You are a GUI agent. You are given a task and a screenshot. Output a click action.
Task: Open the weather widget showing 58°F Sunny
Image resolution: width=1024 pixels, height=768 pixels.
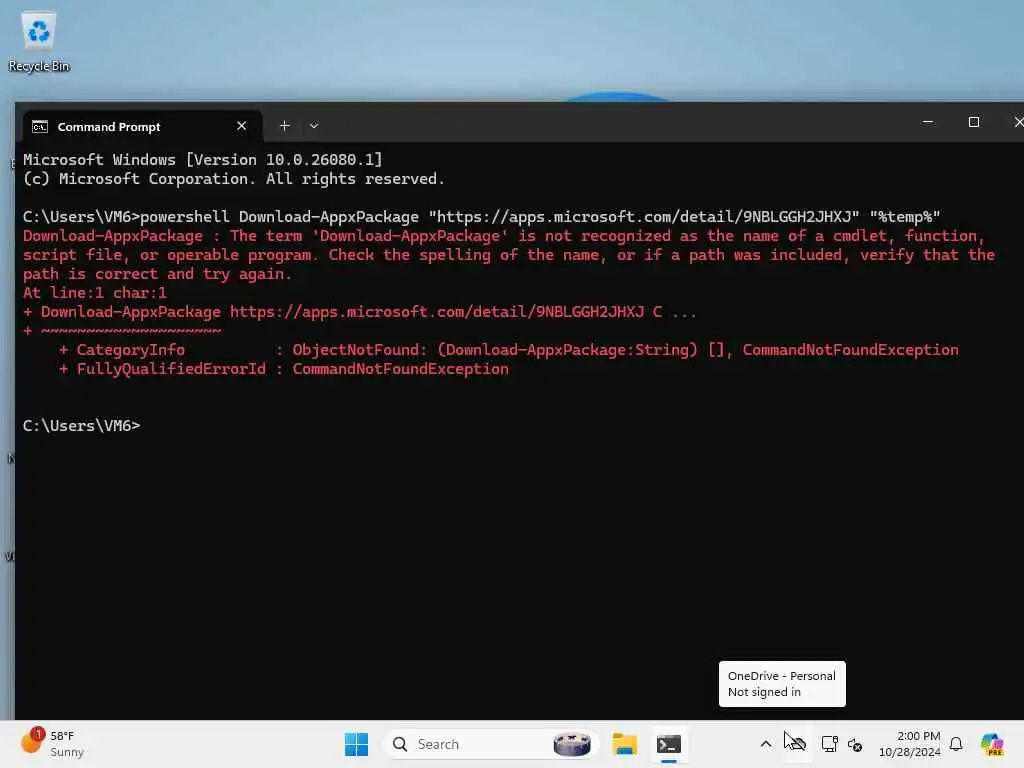click(x=54, y=743)
